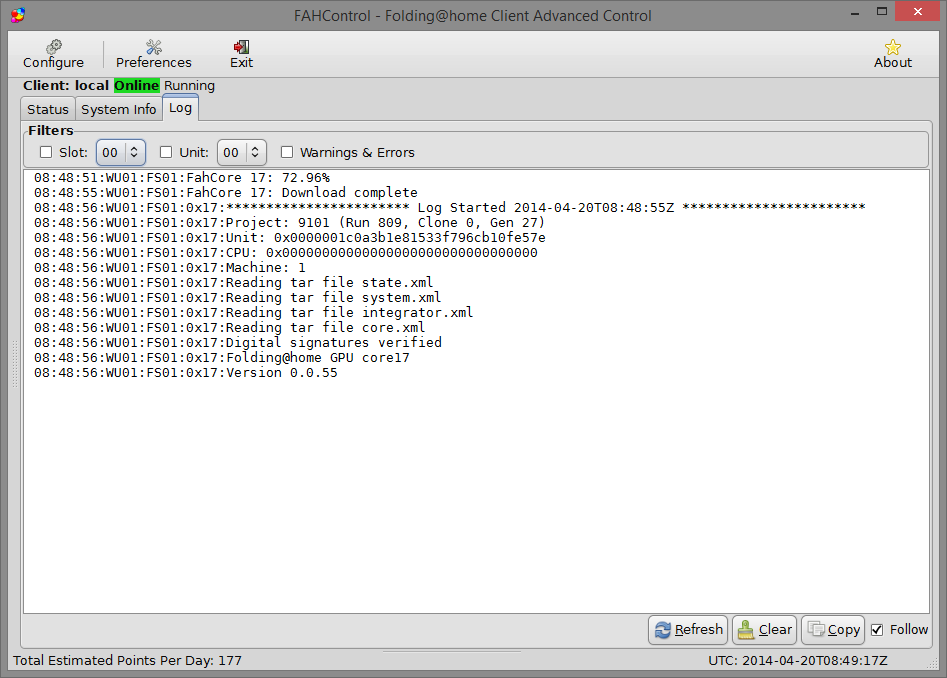Click the Refresh button label
The height and width of the screenshot is (678, 947).
699,630
